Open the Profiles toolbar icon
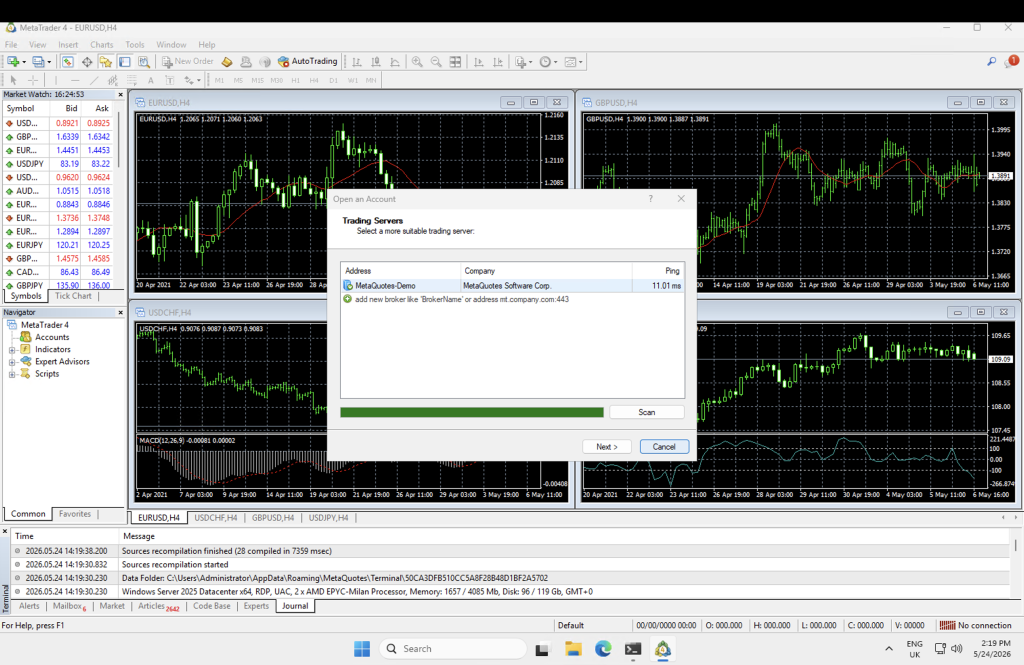1024x665 pixels. pyautogui.click(x=38, y=61)
